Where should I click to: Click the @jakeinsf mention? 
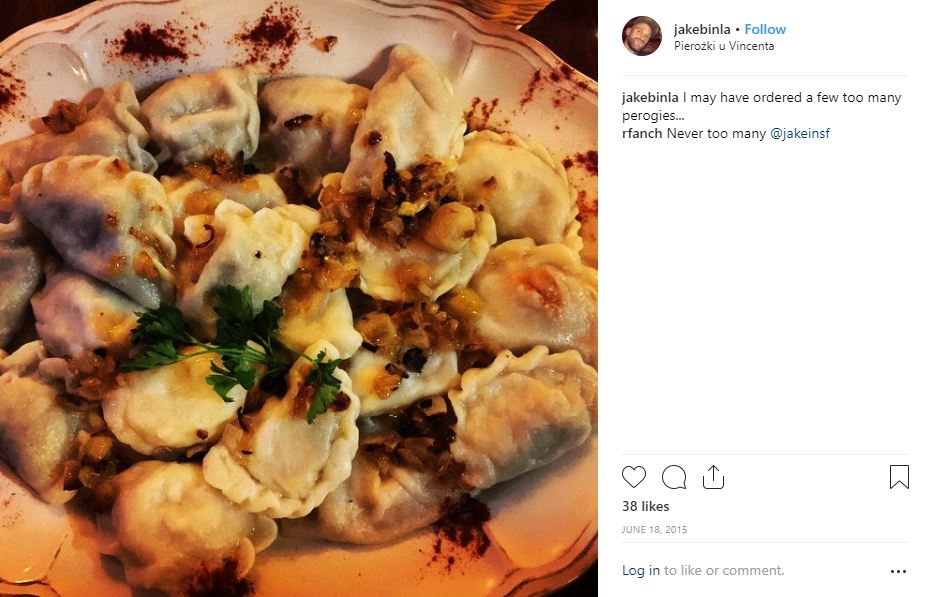800,134
